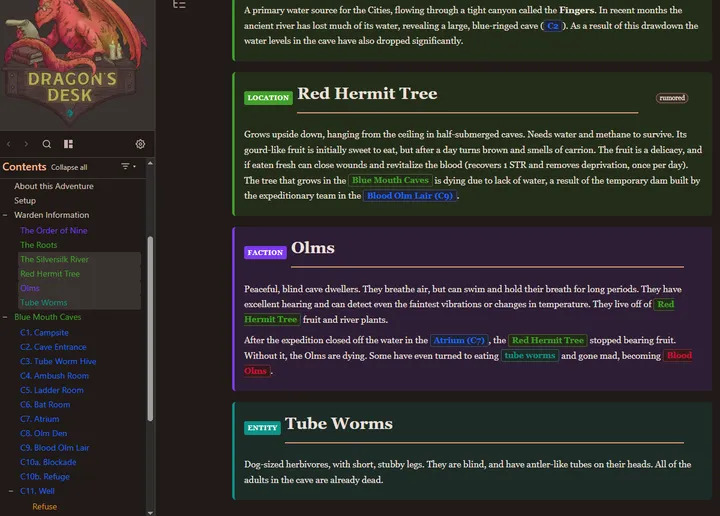Screen dimensions: 720x516
Task: Click the contents panel scrollbar thumb
Action: click(150, 328)
